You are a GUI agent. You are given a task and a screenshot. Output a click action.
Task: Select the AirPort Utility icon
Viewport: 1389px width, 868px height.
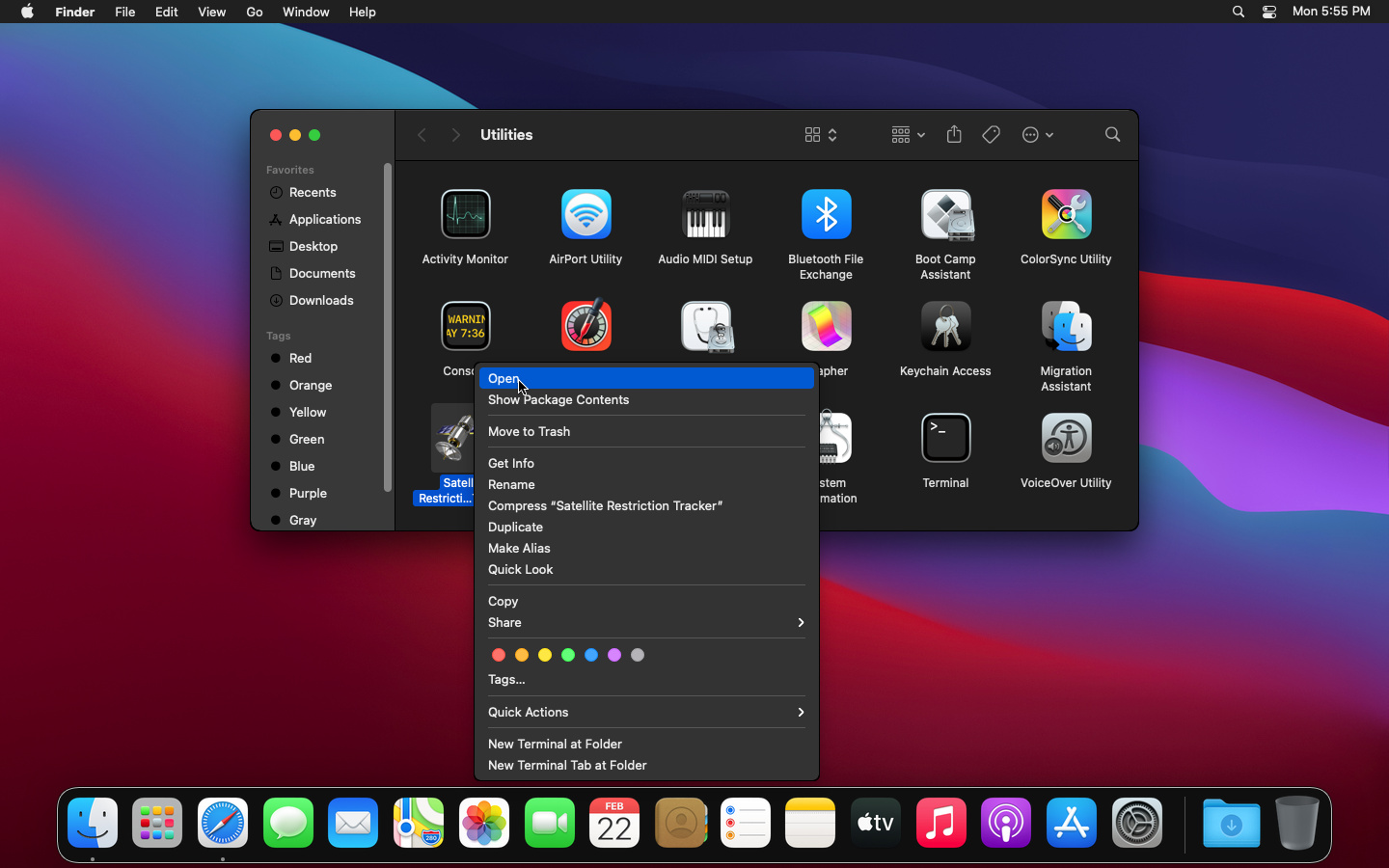click(586, 215)
